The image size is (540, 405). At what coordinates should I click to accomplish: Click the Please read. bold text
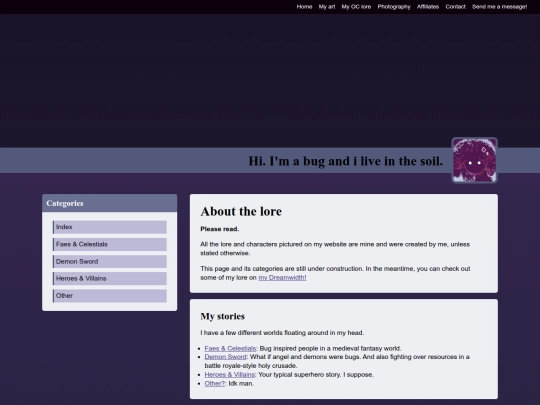point(219,229)
